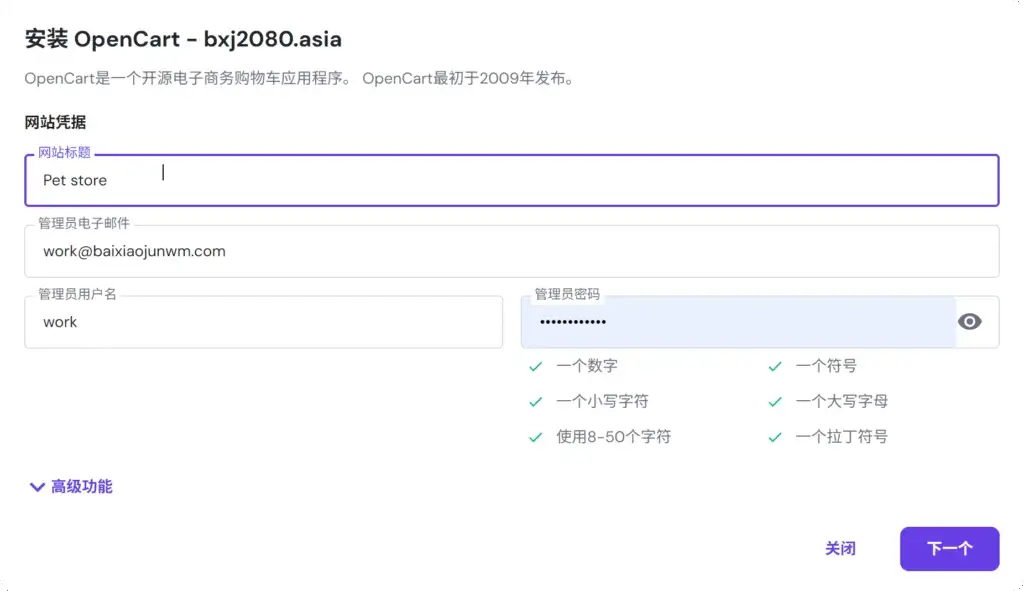This screenshot has height=591, width=1024.
Task: Click the checkmark beside 一个拉丁符号
Action: click(x=775, y=437)
